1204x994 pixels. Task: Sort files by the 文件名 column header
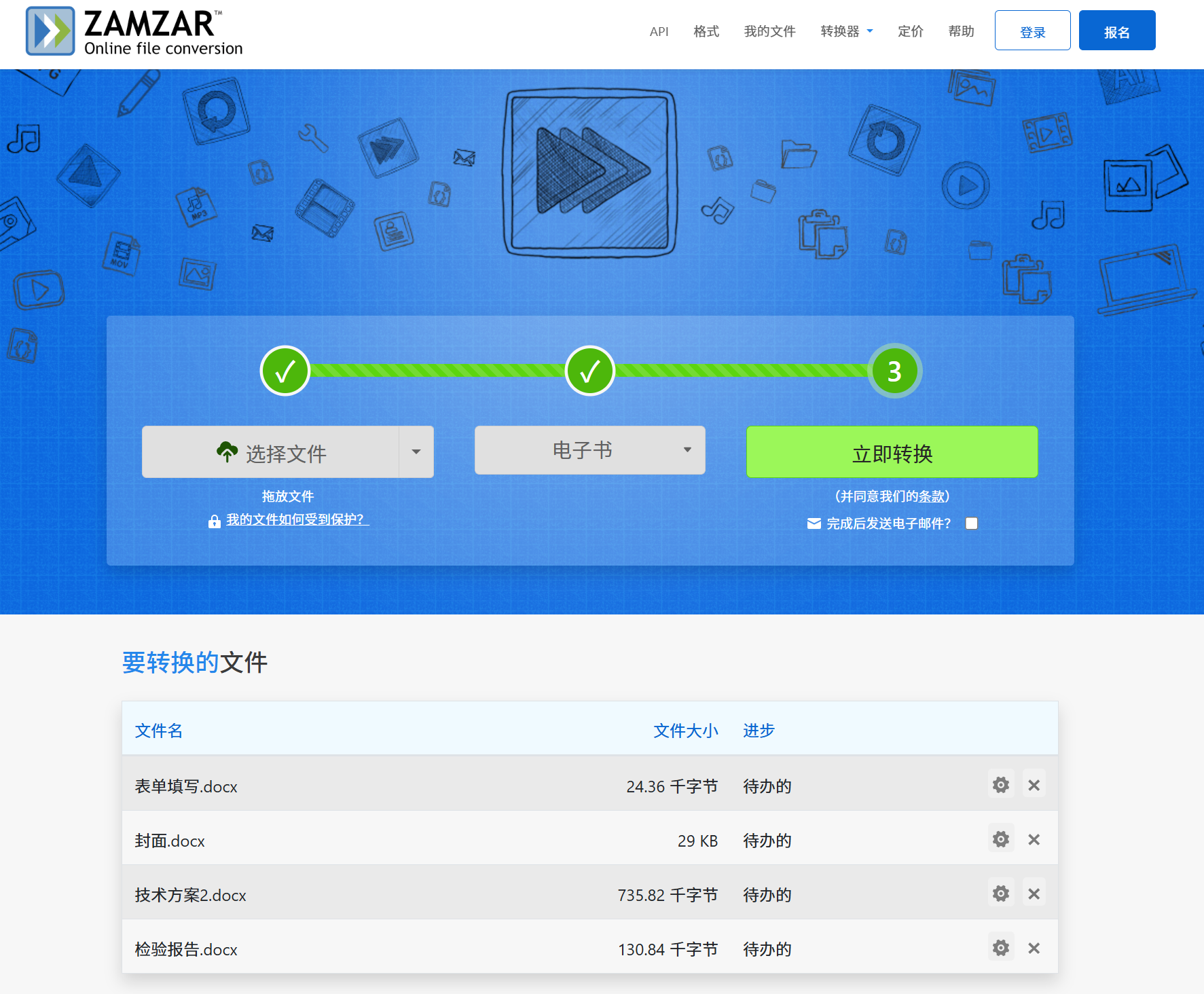(158, 731)
